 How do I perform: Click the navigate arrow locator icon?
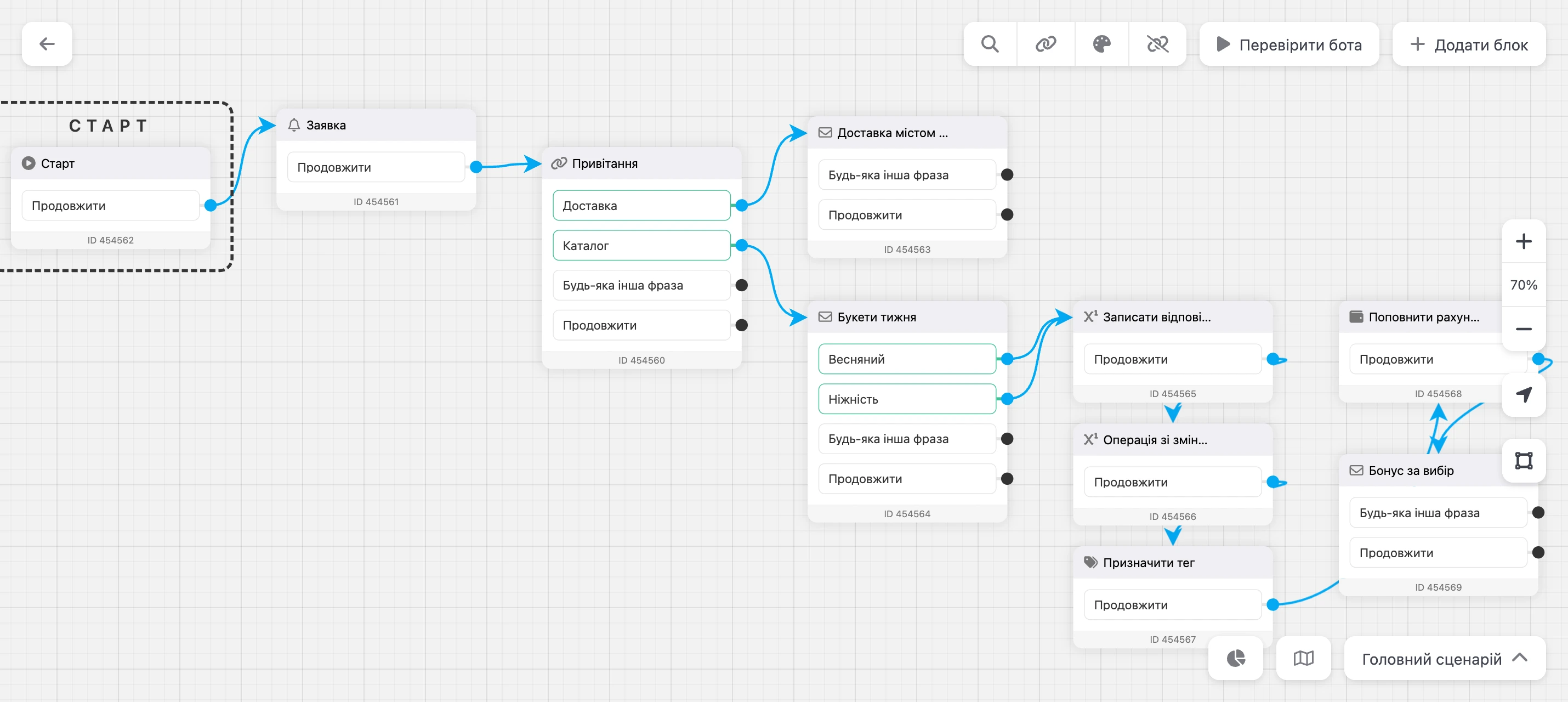[x=1524, y=394]
